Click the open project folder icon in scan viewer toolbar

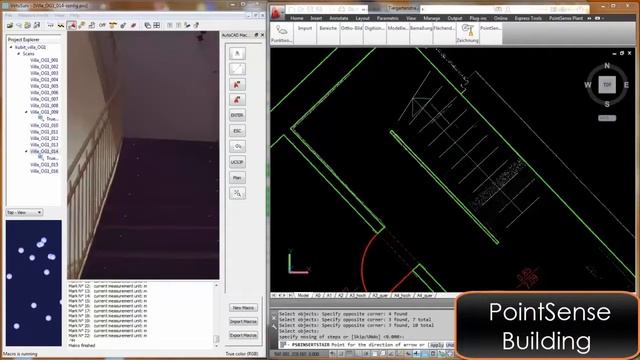pos(9,25)
